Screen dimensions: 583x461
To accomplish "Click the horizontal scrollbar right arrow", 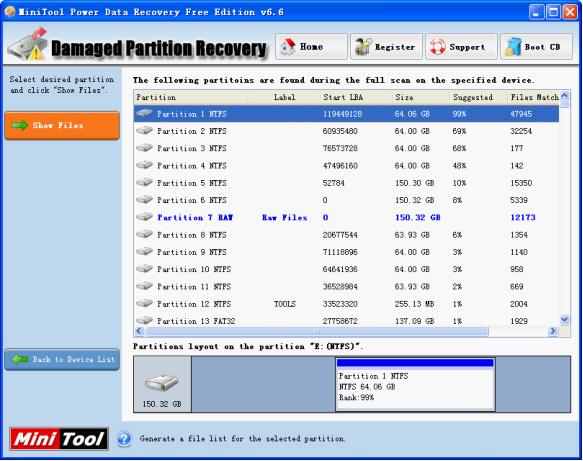I will (x=553, y=331).
